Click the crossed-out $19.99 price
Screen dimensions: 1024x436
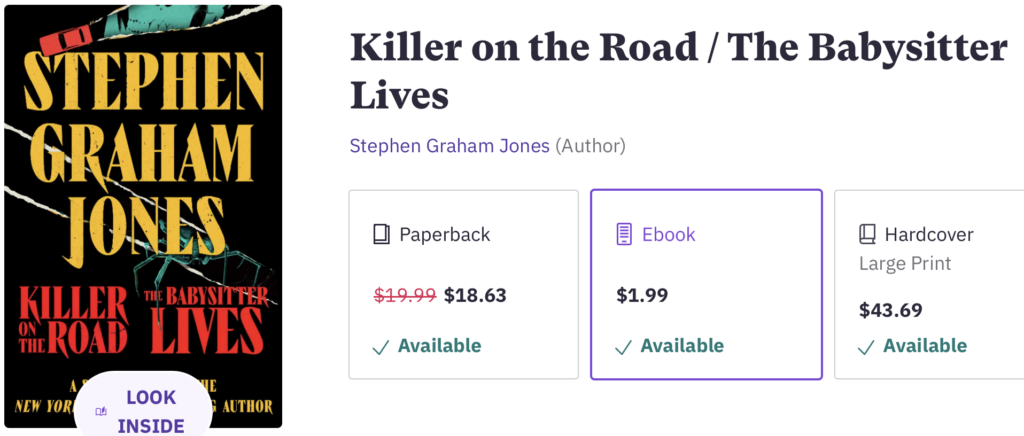click(x=404, y=295)
